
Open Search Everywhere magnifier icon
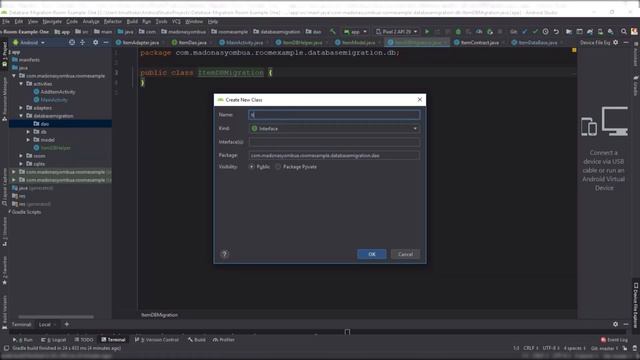[624, 31]
